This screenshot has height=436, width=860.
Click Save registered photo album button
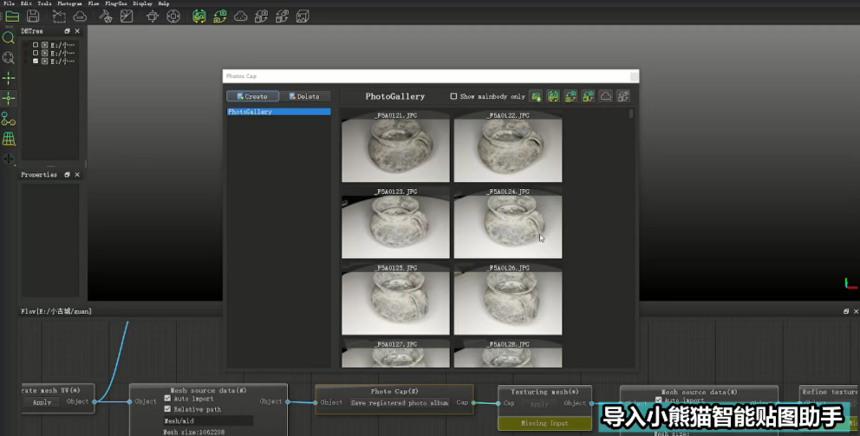[399, 403]
